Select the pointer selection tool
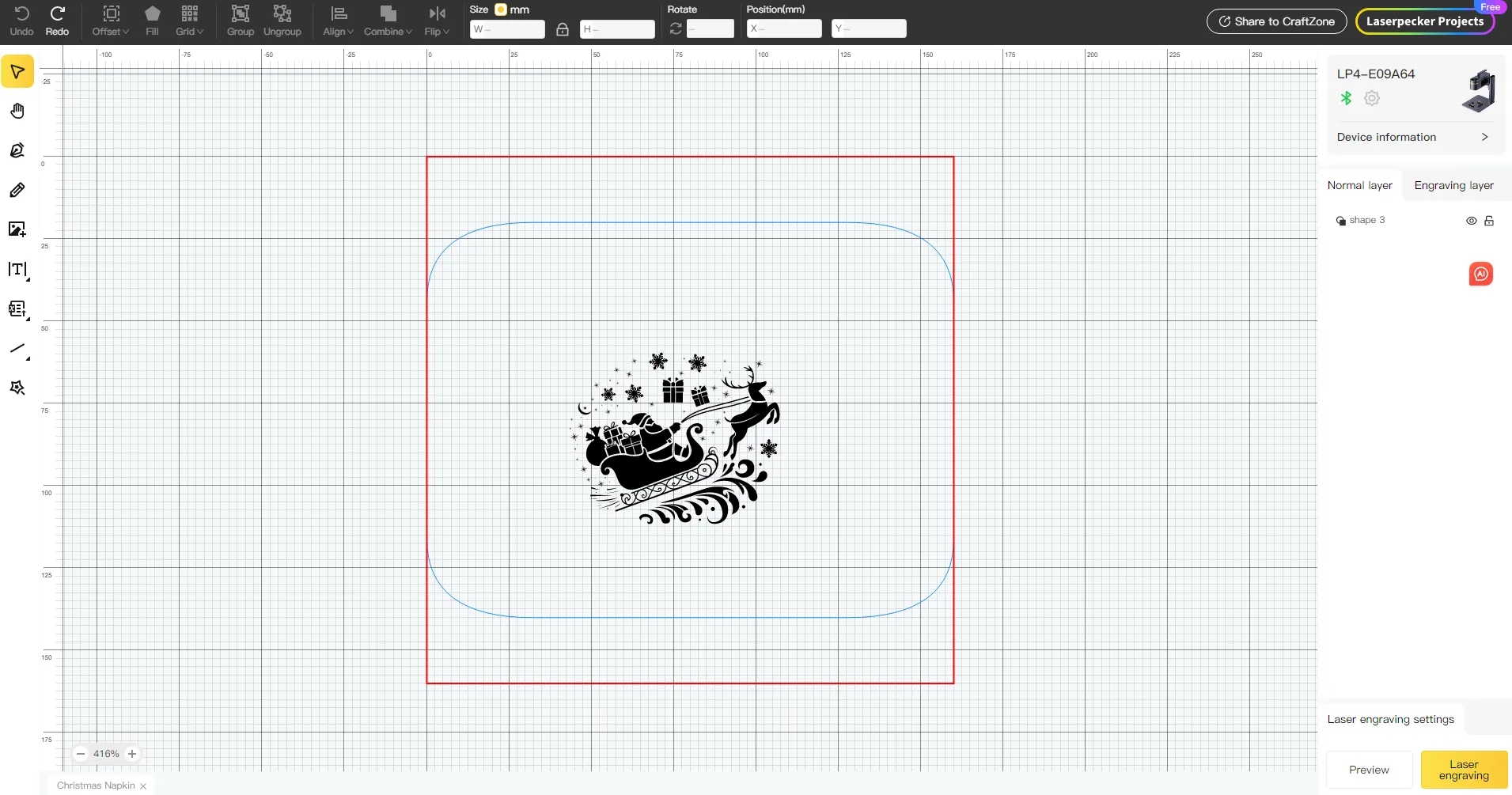The height and width of the screenshot is (795, 1512). (x=17, y=71)
